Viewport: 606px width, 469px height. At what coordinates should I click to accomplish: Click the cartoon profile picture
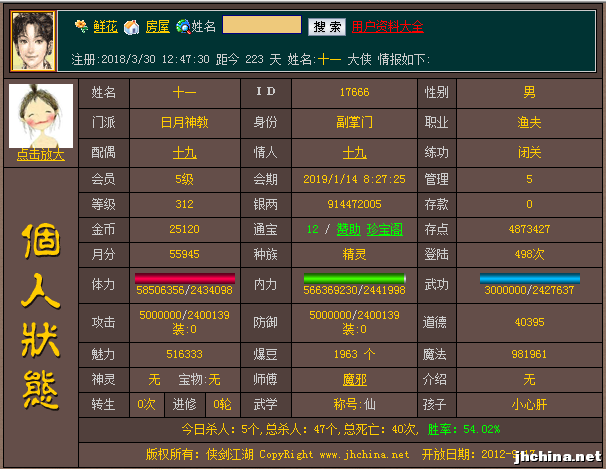pyautogui.click(x=41, y=116)
